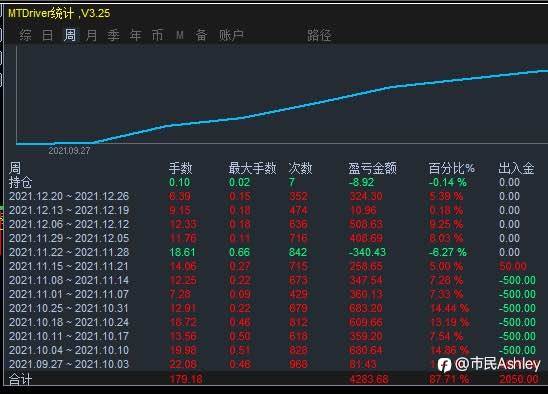
Task: Select week row 2021.12.20 ~ 2021.12.26
Action: pyautogui.click(x=276, y=196)
